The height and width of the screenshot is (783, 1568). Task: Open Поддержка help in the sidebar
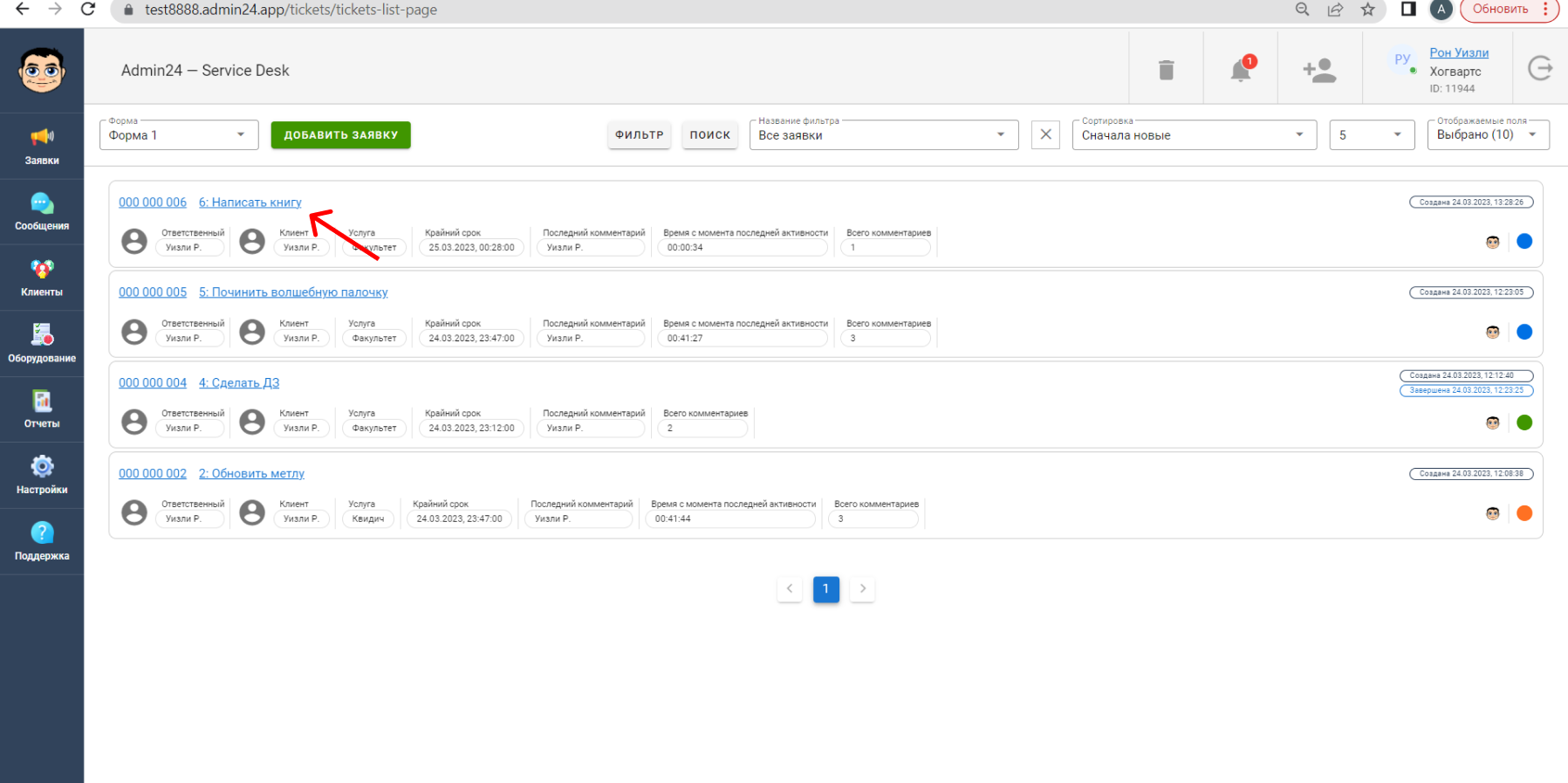[42, 541]
